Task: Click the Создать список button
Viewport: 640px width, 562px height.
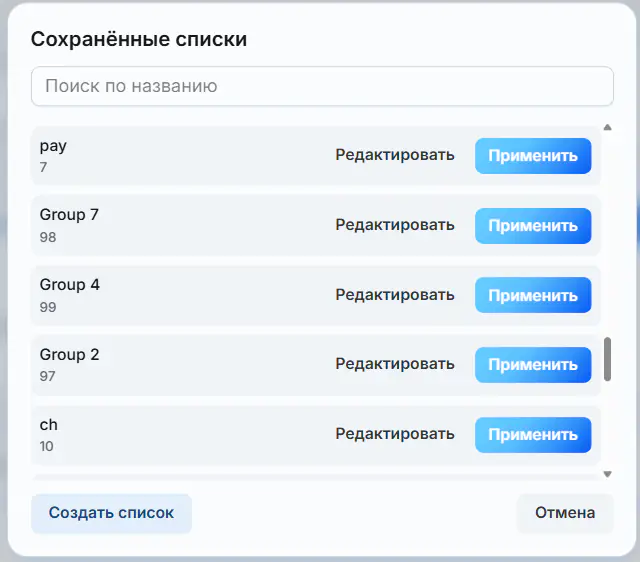Action: point(111,513)
